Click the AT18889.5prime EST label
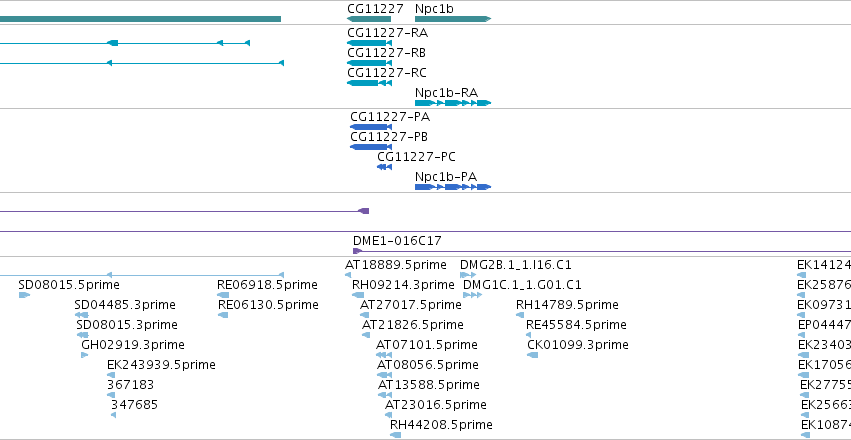 tap(396, 265)
